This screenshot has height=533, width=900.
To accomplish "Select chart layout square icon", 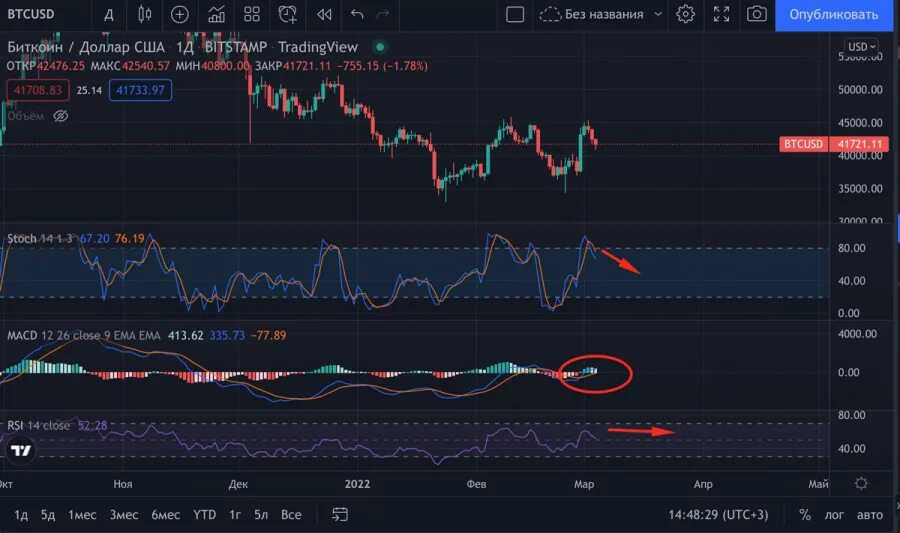I will tap(515, 14).
